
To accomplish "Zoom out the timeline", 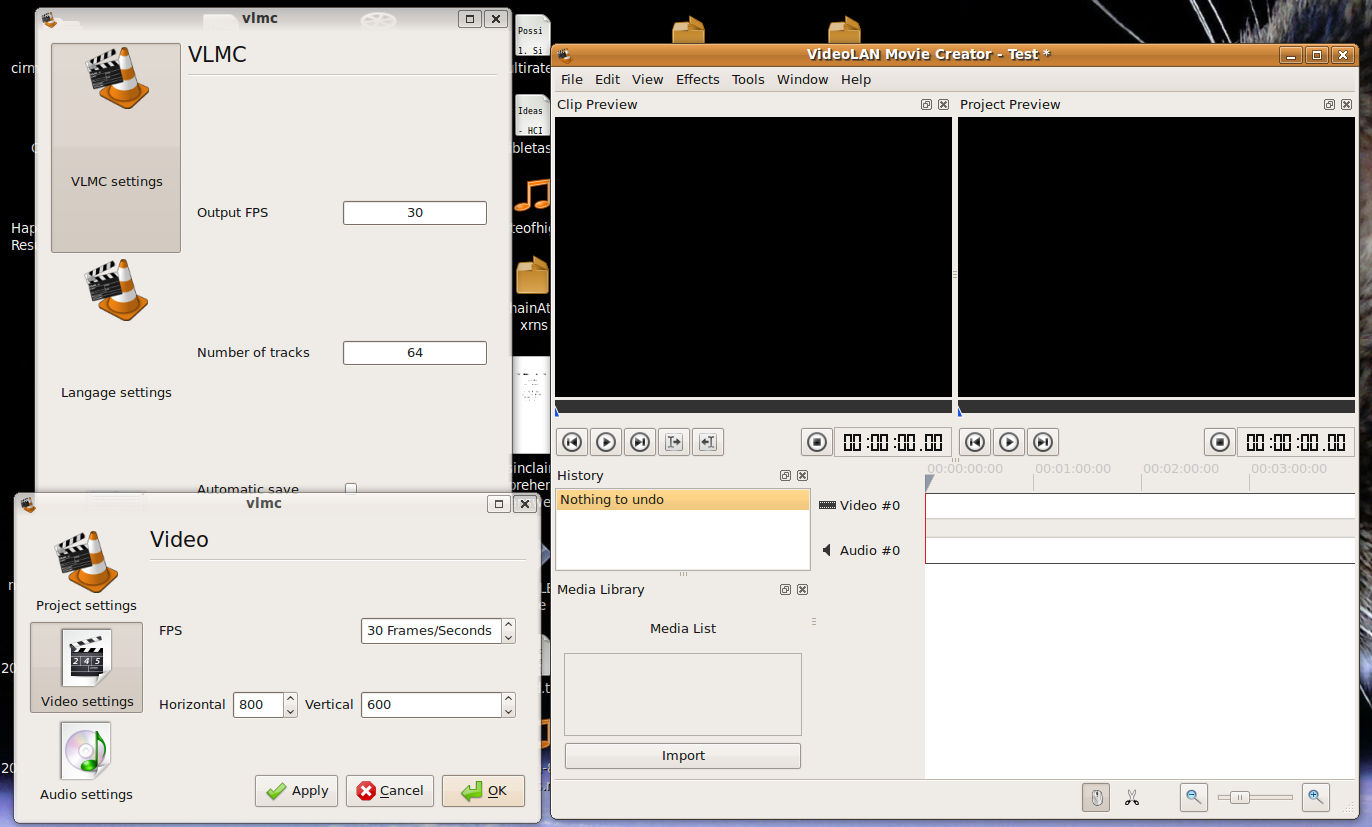I will pyautogui.click(x=1193, y=797).
